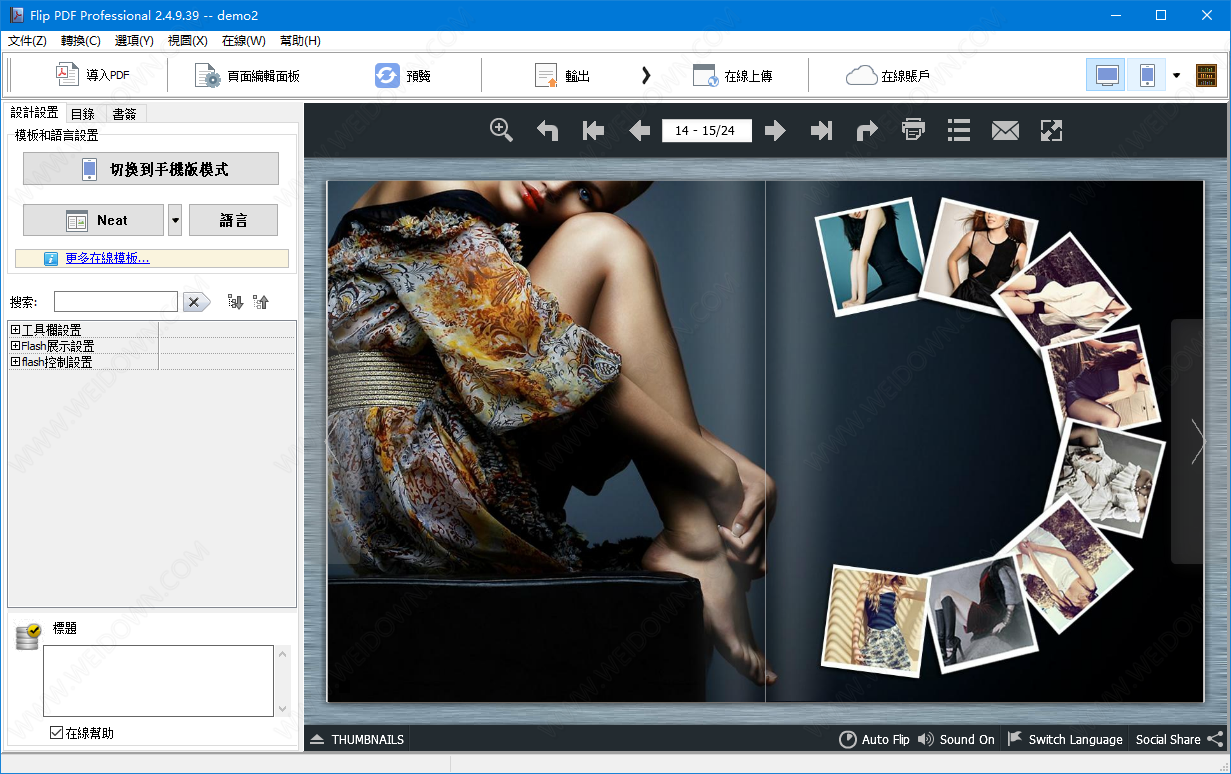Click the zoom in magnifier in viewer

(x=501, y=130)
